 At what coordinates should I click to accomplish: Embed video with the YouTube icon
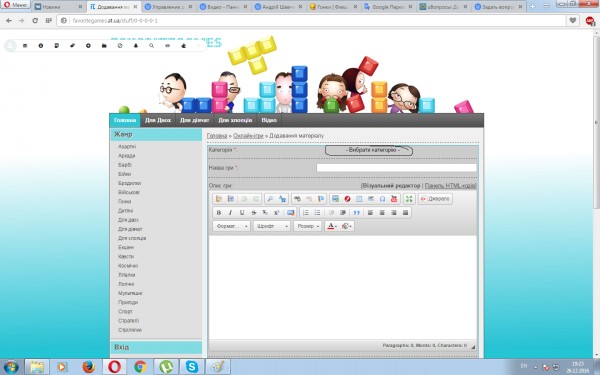(x=394, y=199)
